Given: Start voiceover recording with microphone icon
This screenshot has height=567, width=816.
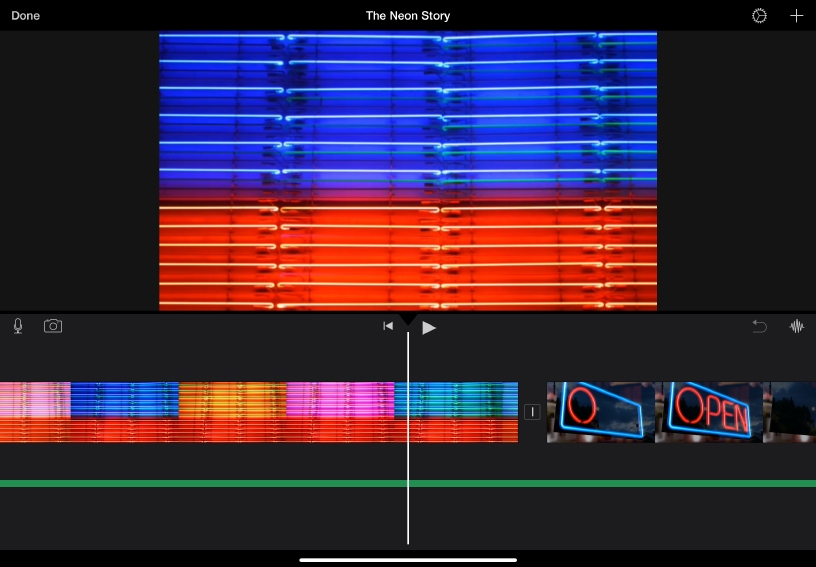Looking at the screenshot, I should (18, 326).
